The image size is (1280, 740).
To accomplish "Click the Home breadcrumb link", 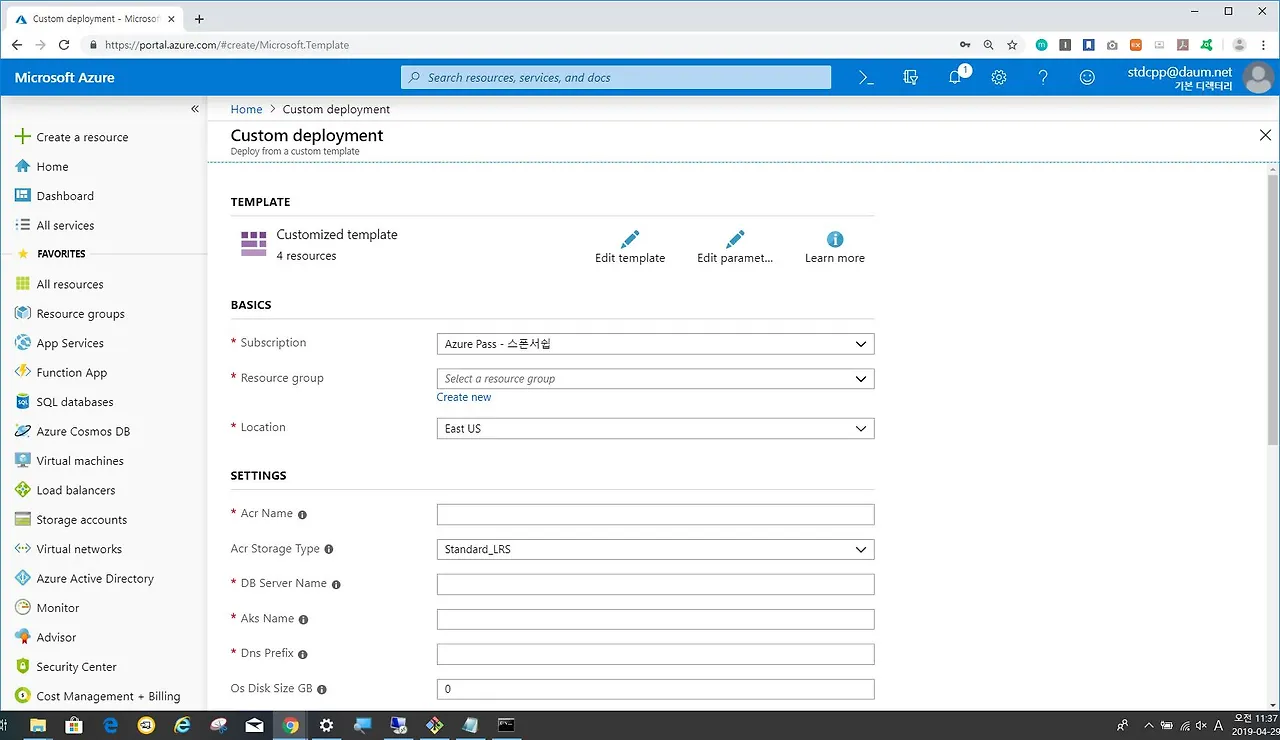I will pos(246,109).
